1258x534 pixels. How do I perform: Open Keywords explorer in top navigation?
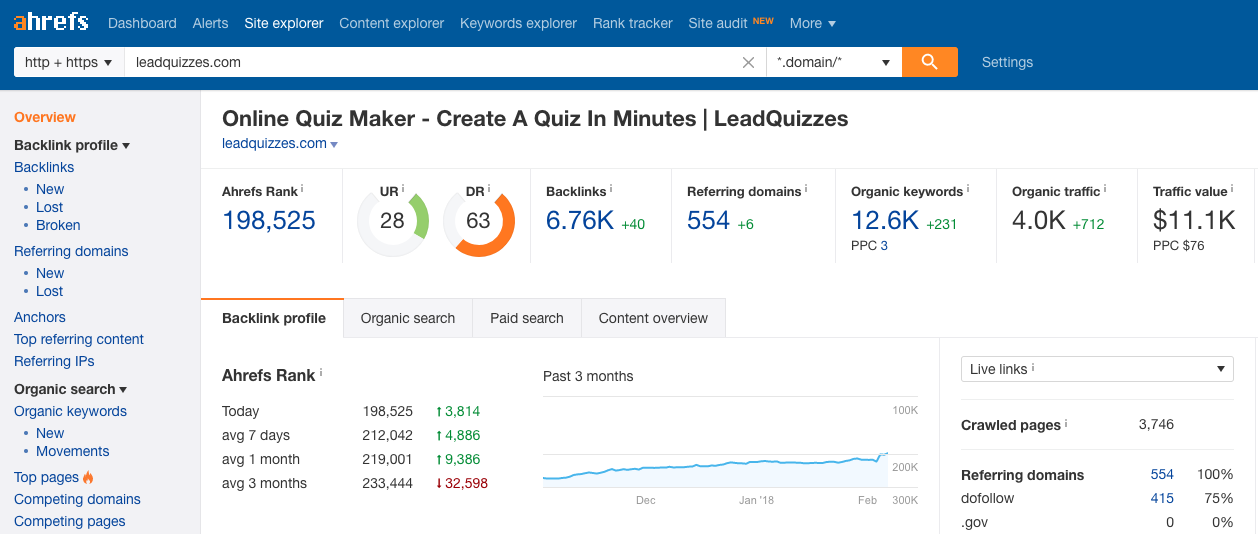518,23
